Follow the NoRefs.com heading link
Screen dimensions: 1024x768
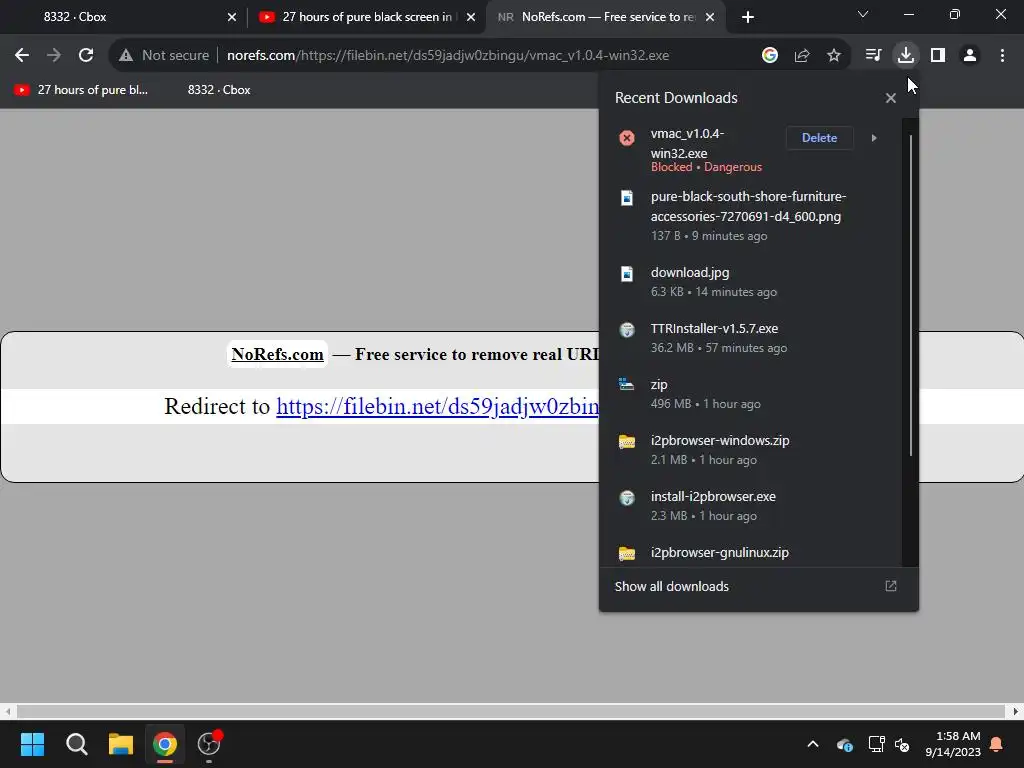pos(278,354)
